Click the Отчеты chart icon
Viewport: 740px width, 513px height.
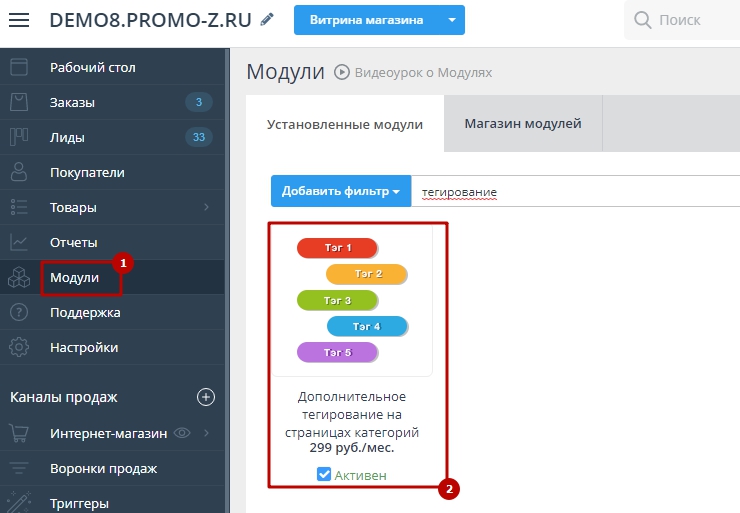(x=19, y=242)
